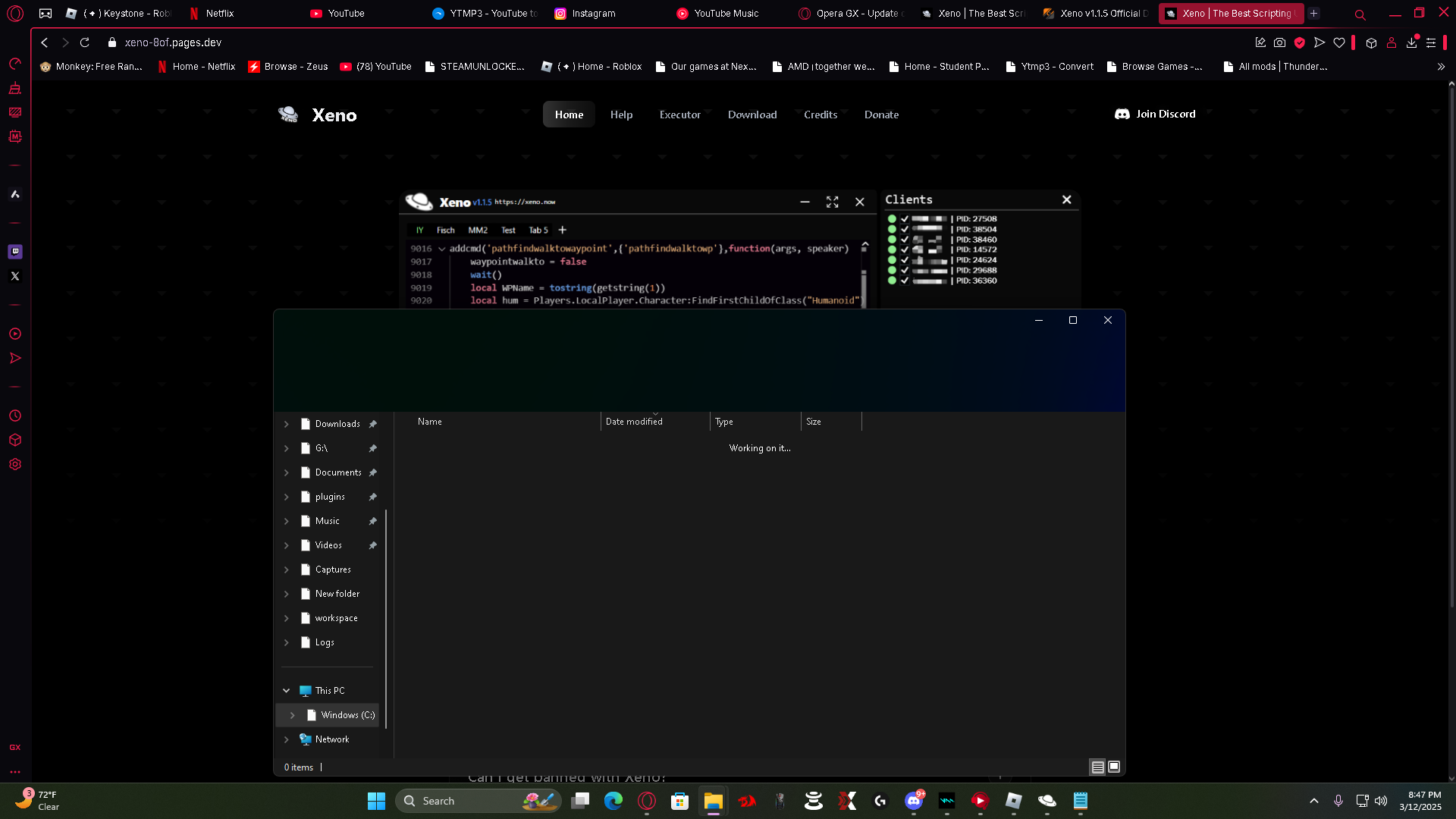Expand the Music folder tree node
Image resolution: width=1456 pixels, height=819 pixels.
click(x=287, y=521)
